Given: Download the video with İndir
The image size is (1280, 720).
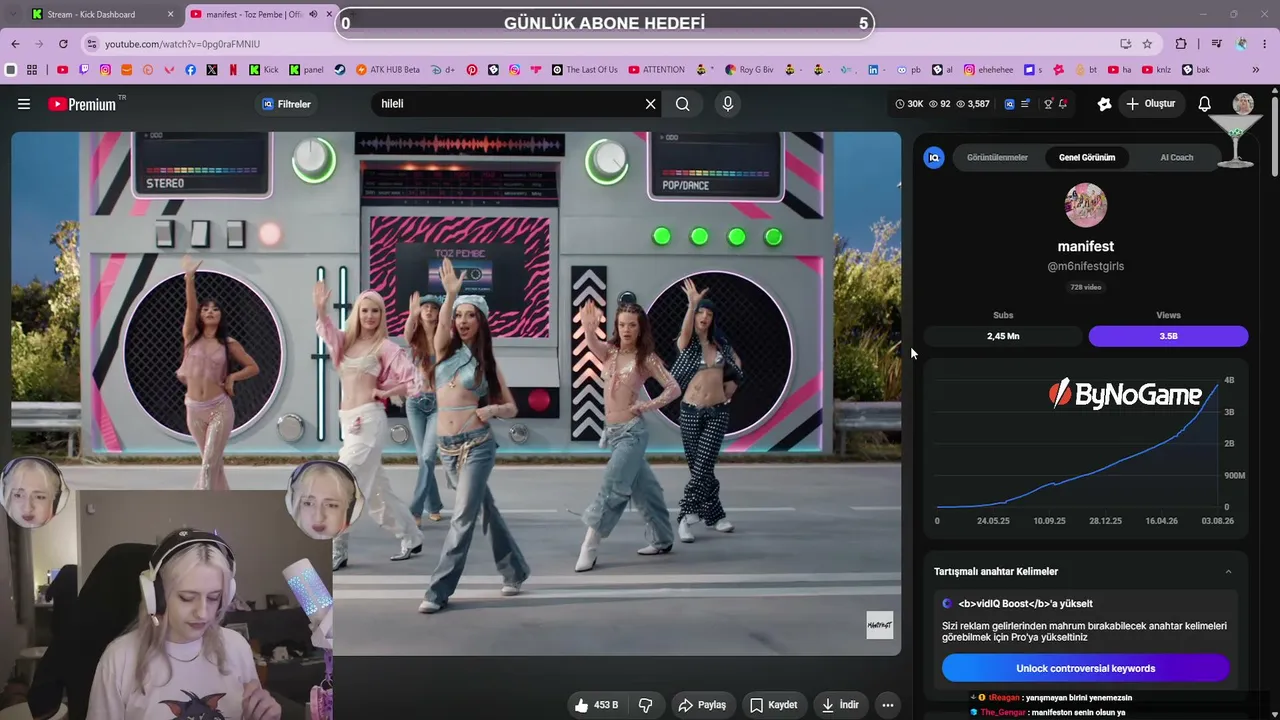Looking at the screenshot, I should tap(840, 705).
